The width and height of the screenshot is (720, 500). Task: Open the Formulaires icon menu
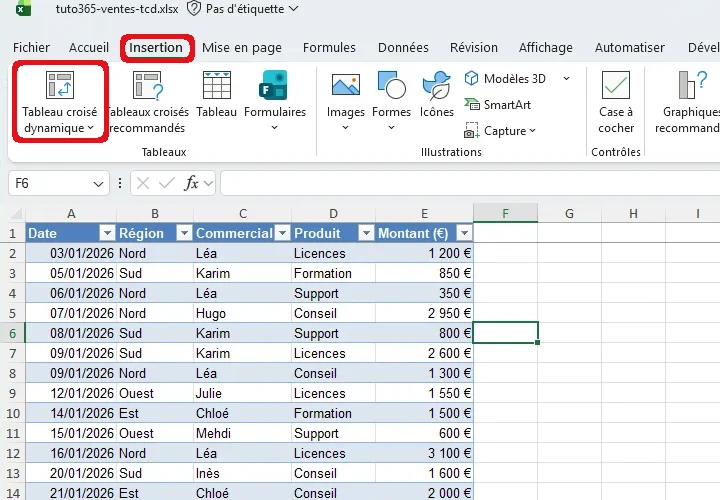tap(275, 84)
